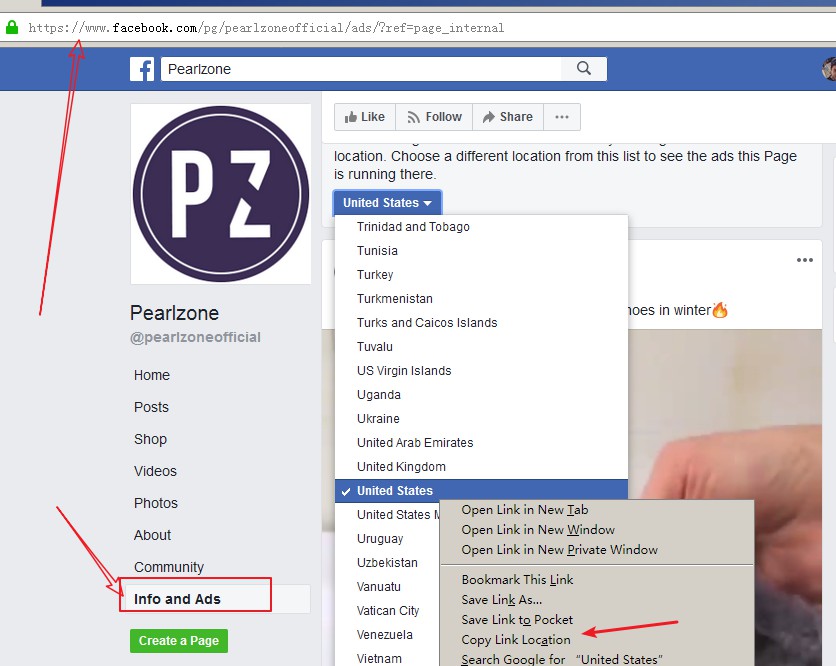
Task: Choose Bookmark This Link
Action: (x=597, y=580)
